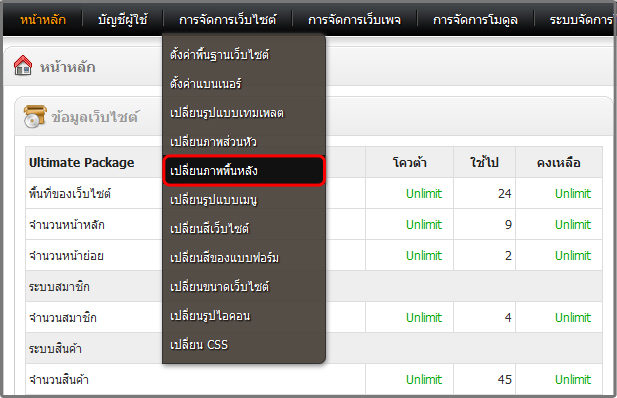Open the หน้าหลัก menu in top bar
Screen dimensions: 617x398
click(43, 20)
